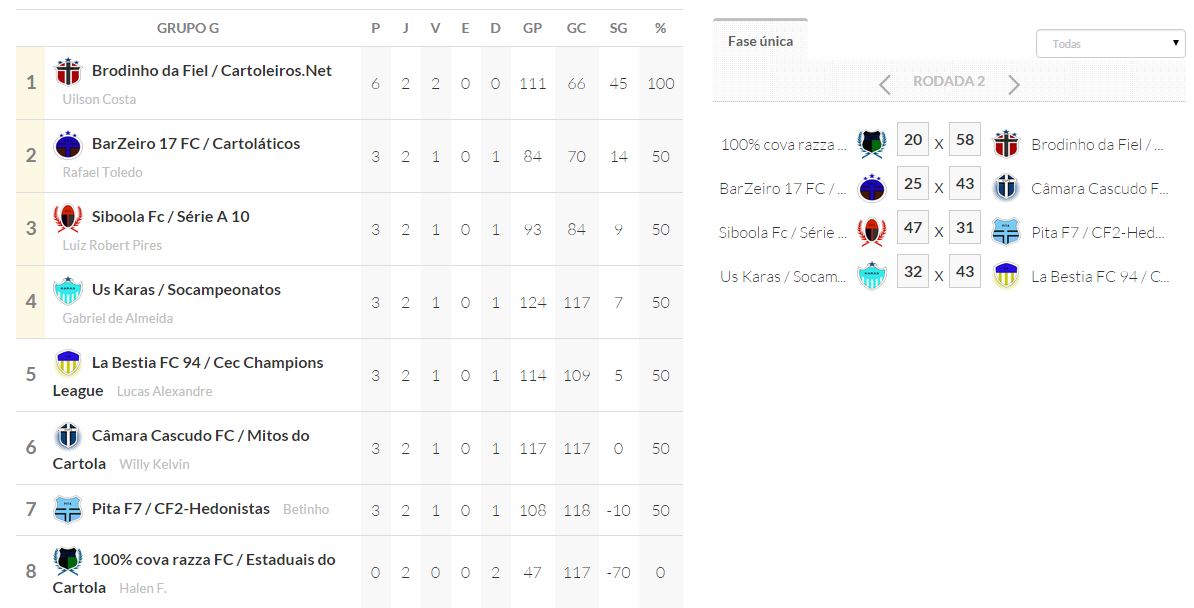Screen dimensions: 1194x608
Task: Click Us Karas crest in standings table
Action: click(x=67, y=291)
